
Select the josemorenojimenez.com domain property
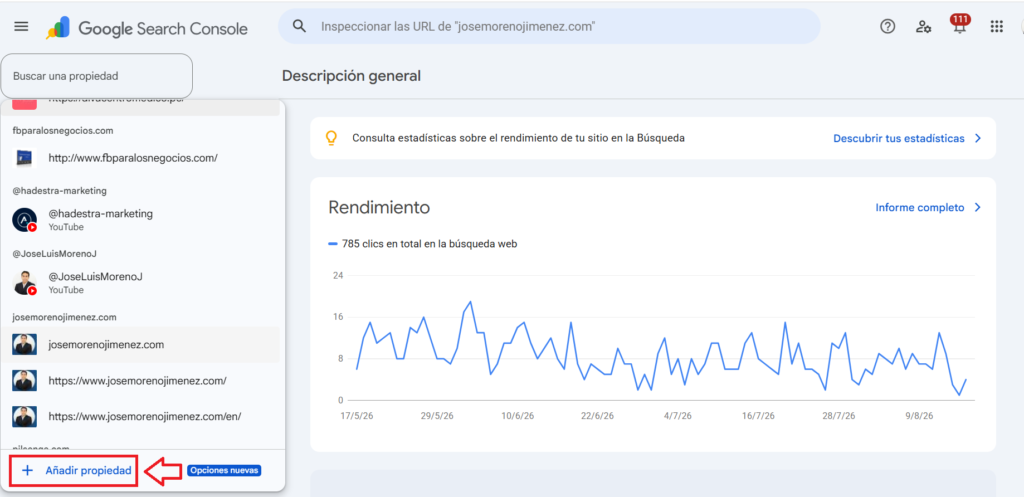(140, 345)
